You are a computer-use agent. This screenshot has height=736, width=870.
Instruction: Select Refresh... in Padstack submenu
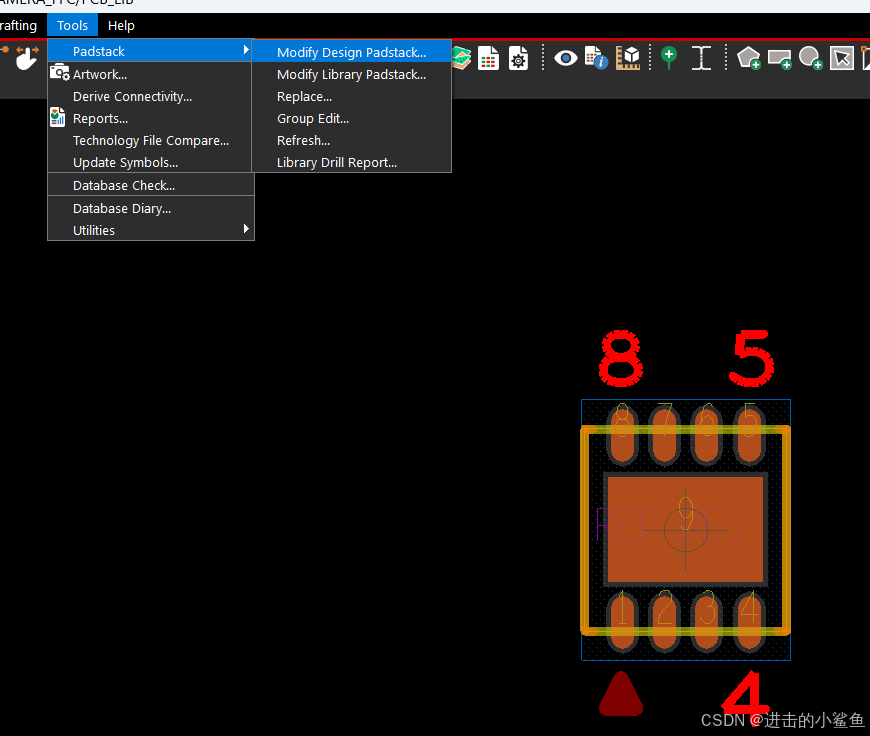tap(351, 140)
